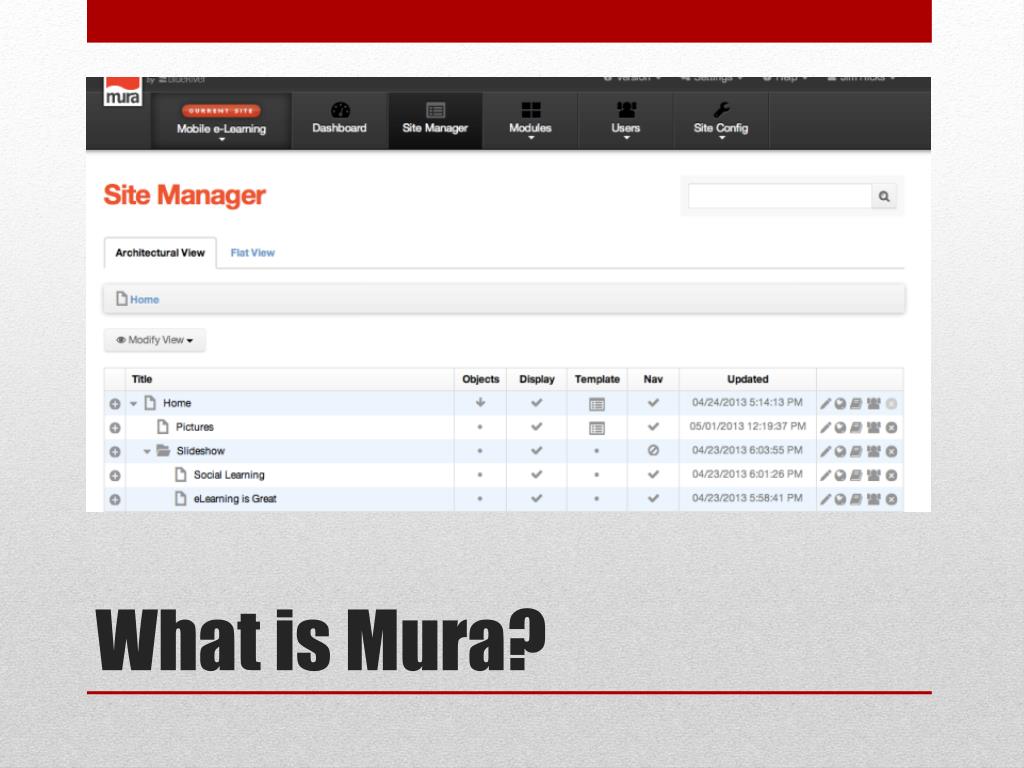Toggle the Display checkmark for Pictures

pos(537,426)
